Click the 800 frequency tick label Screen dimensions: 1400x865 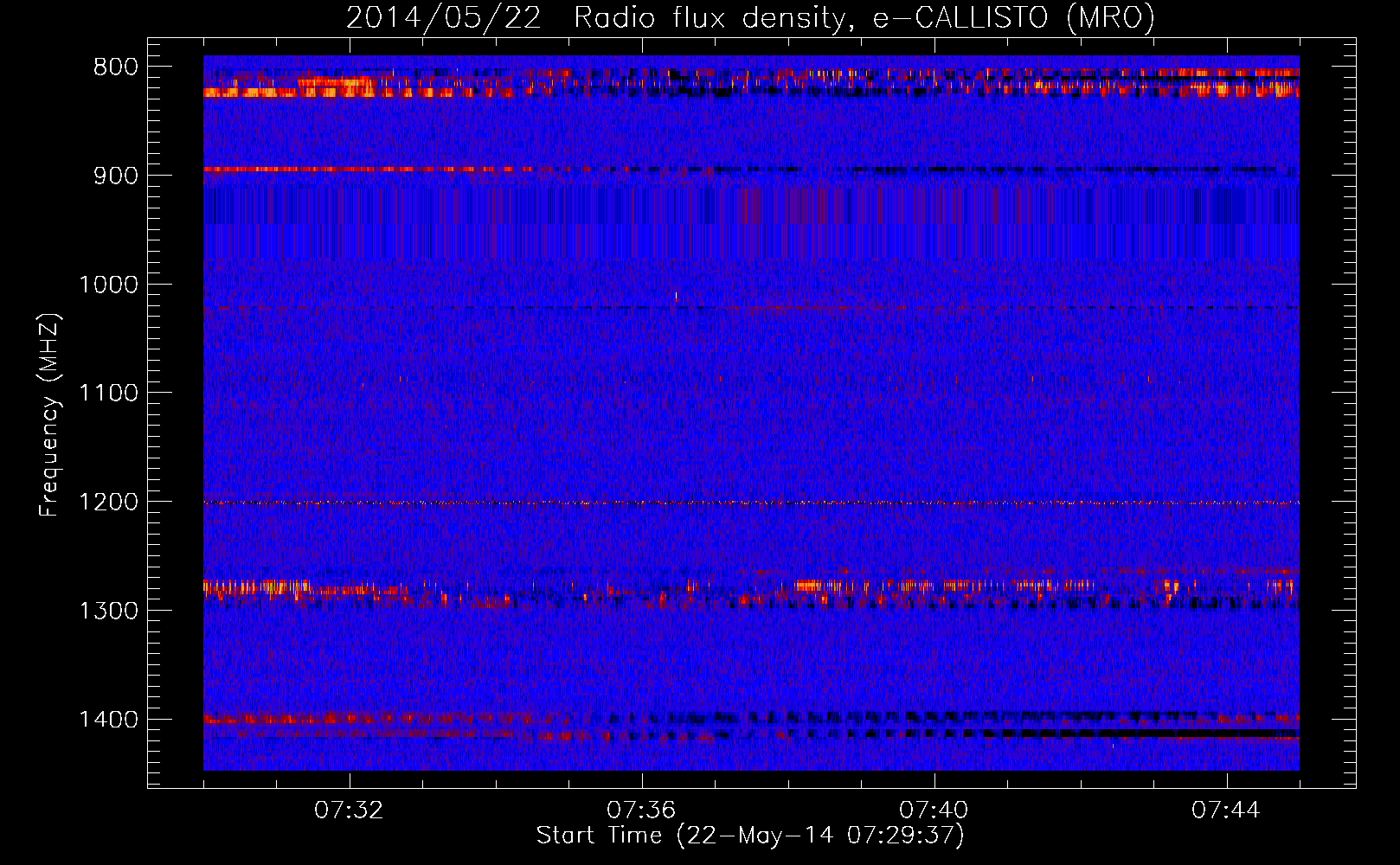pyautogui.click(x=115, y=67)
